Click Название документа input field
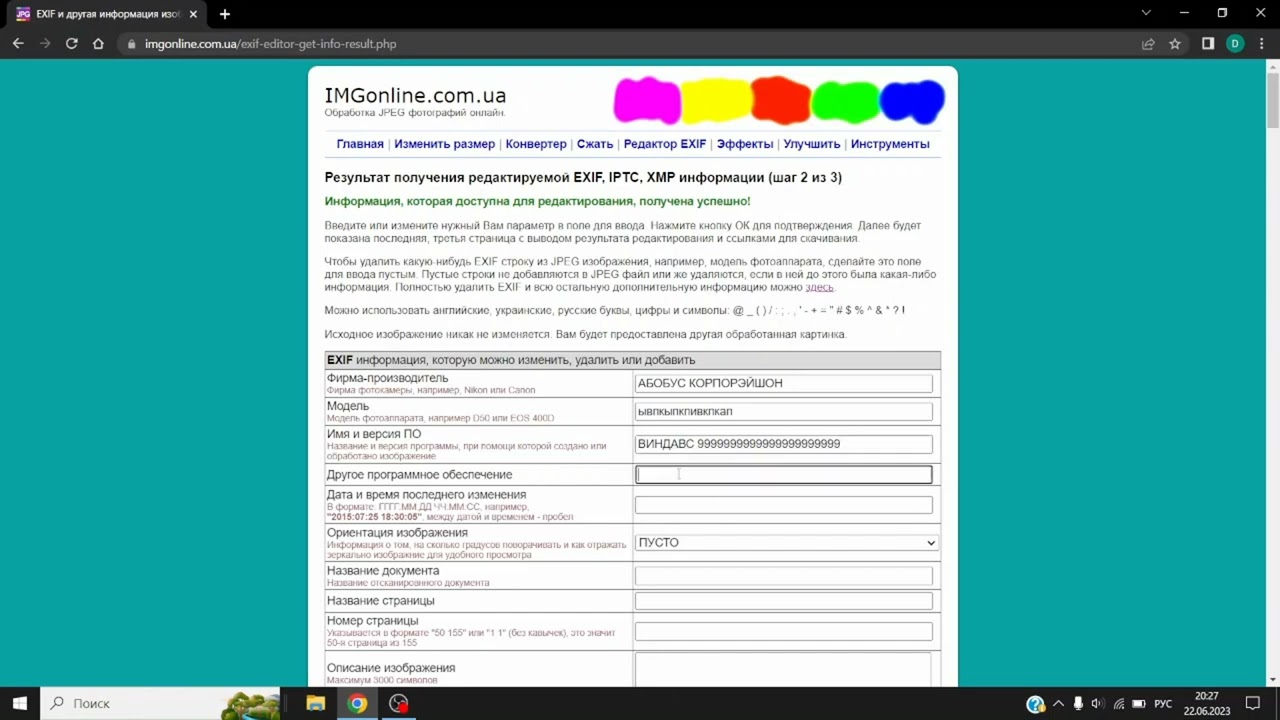The image size is (1280, 720). click(x=783, y=575)
